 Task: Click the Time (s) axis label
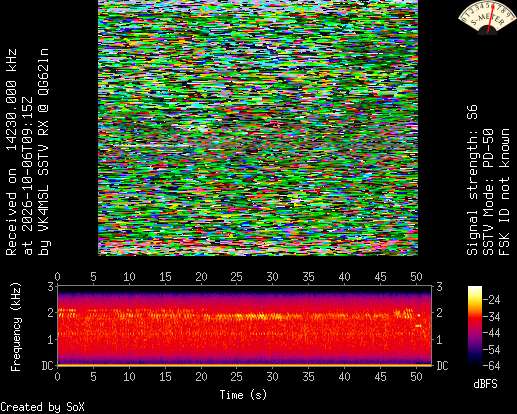(243, 395)
